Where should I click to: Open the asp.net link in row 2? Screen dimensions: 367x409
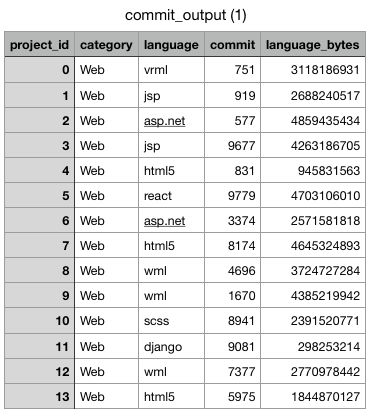click(164, 121)
